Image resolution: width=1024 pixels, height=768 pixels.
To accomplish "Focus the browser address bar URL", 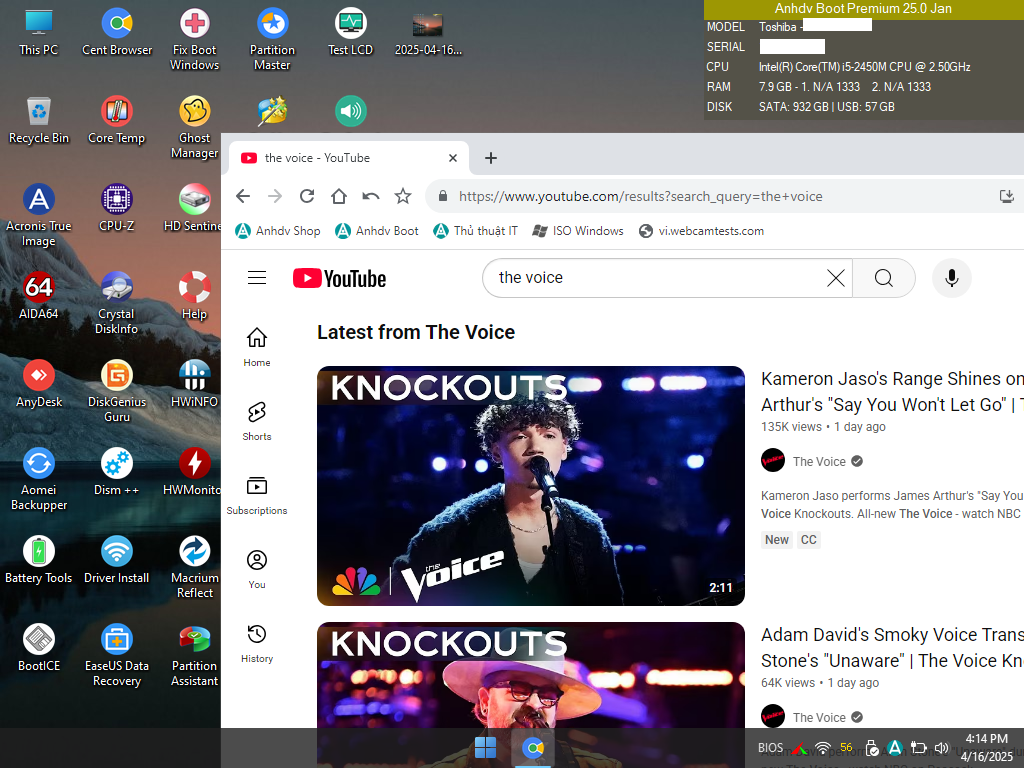I will (640, 197).
